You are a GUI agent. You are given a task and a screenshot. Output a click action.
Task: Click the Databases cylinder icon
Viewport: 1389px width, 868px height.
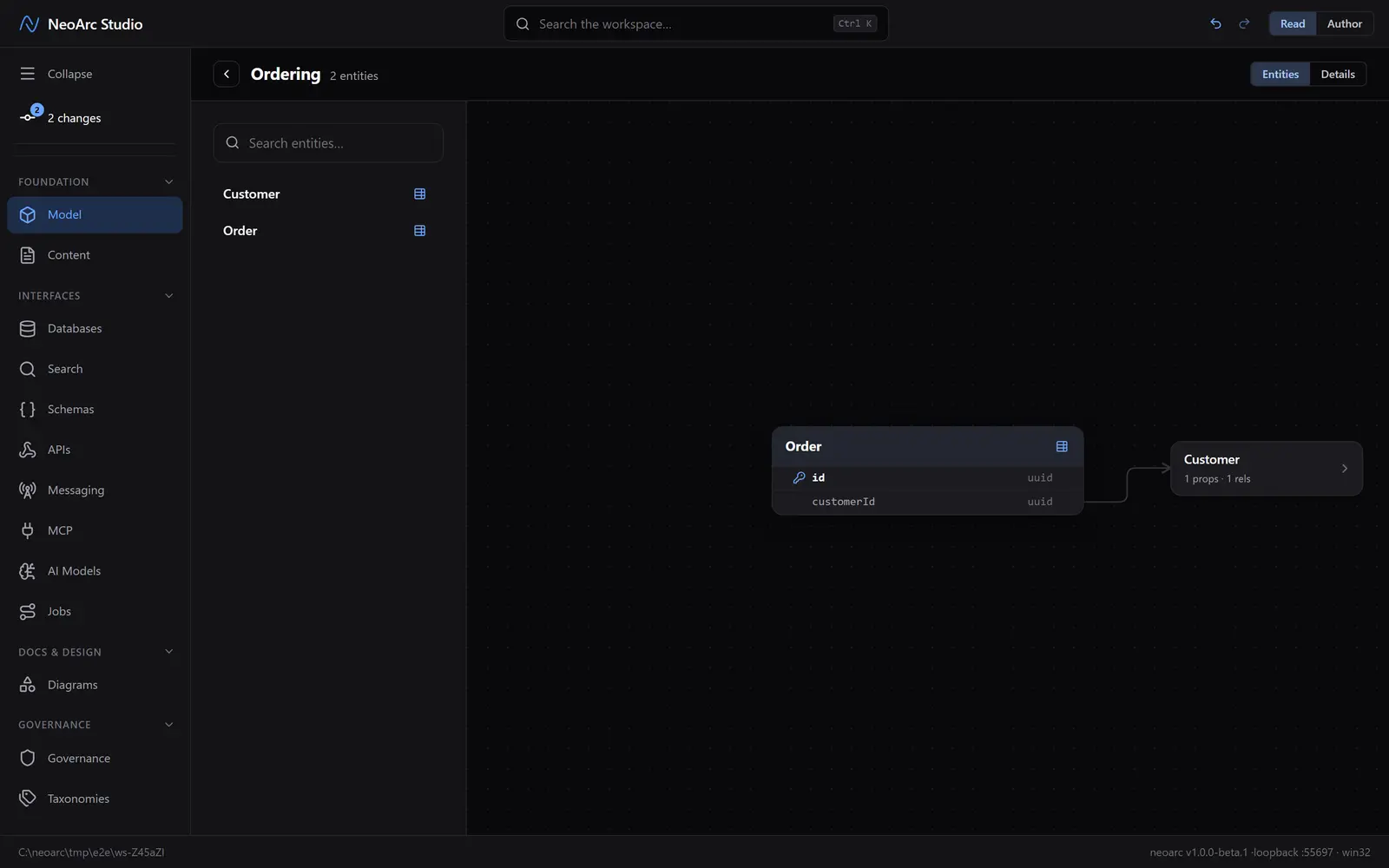tap(28, 328)
